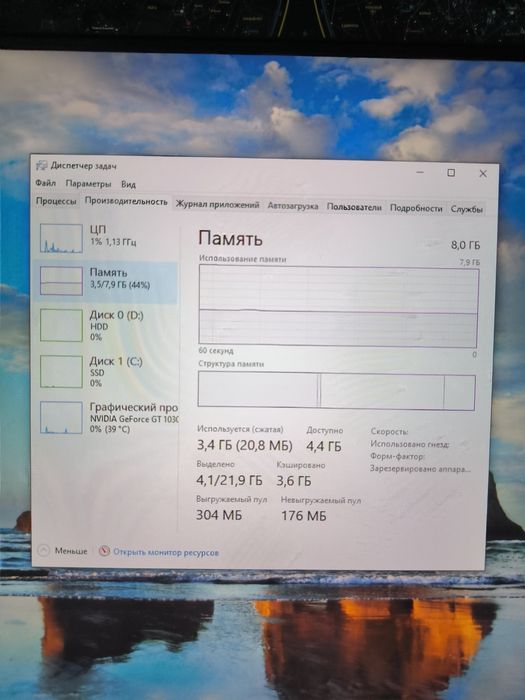Switch to the Автозагрузка tab
Screen dimensions: 525x700
pos(293,206)
